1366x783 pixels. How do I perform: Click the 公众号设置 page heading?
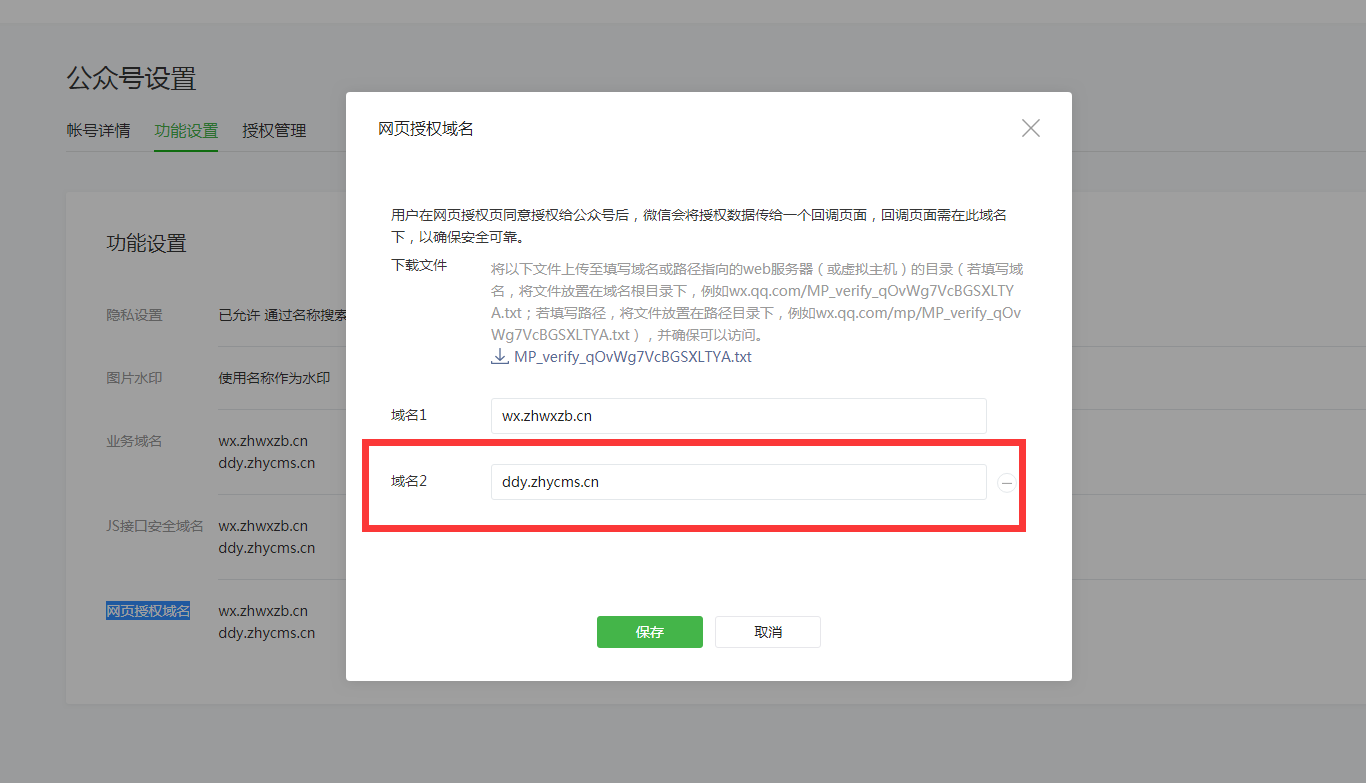pos(131,79)
